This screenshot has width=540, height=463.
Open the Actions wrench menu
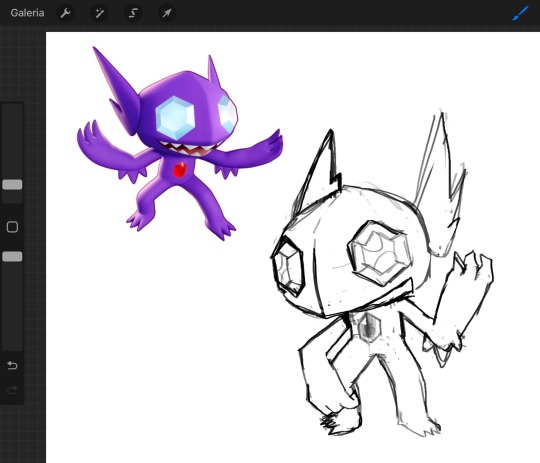[x=65, y=13]
